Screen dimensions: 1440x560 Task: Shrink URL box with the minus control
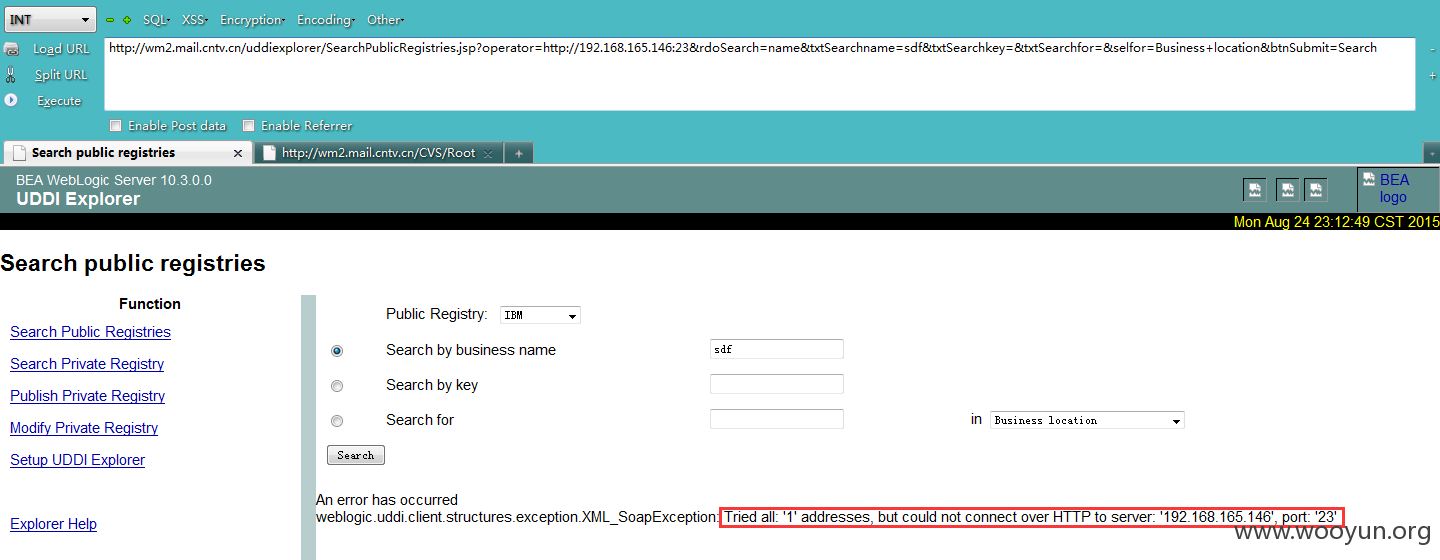[1432, 48]
